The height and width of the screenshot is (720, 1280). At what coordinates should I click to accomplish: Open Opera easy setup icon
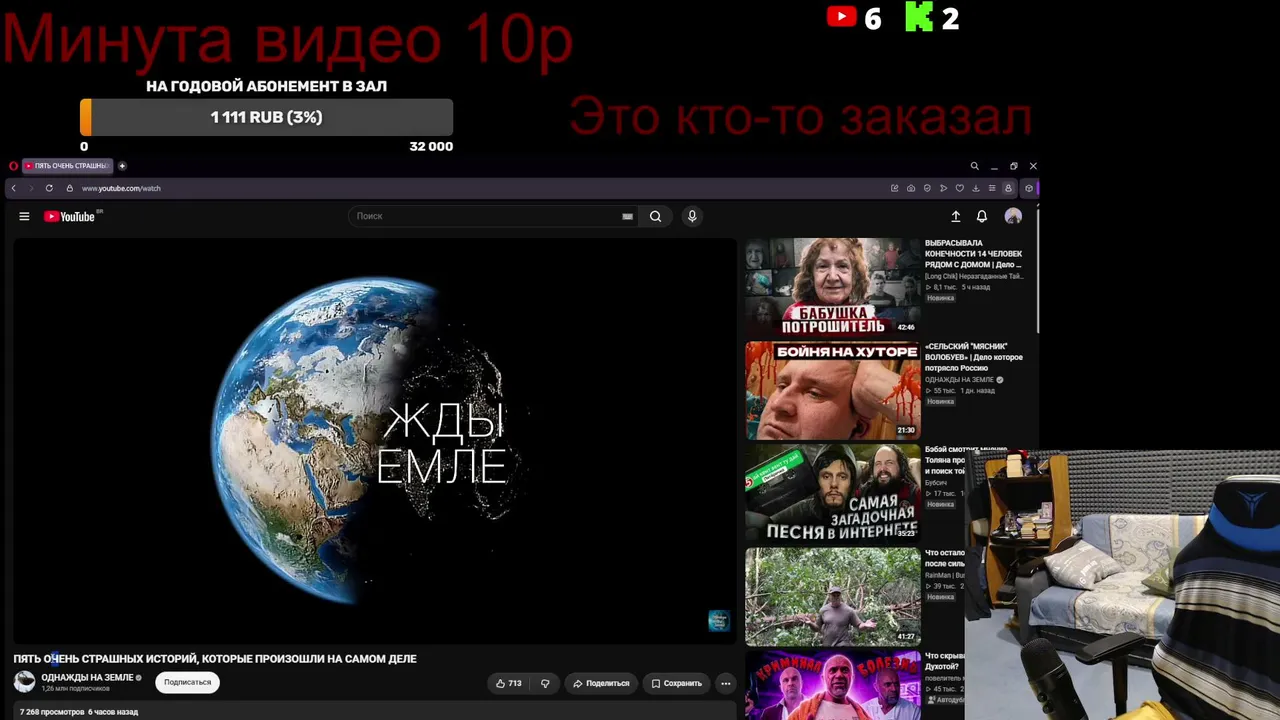(x=992, y=188)
